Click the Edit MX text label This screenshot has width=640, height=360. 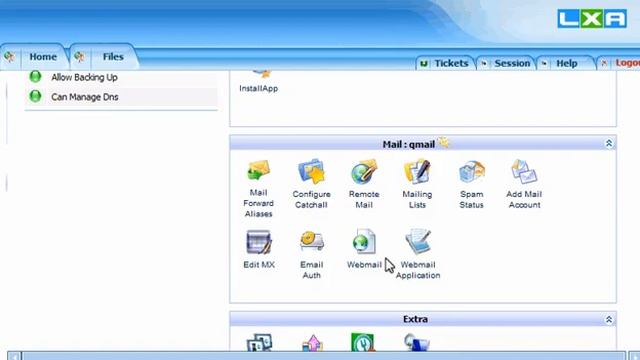tap(259, 264)
